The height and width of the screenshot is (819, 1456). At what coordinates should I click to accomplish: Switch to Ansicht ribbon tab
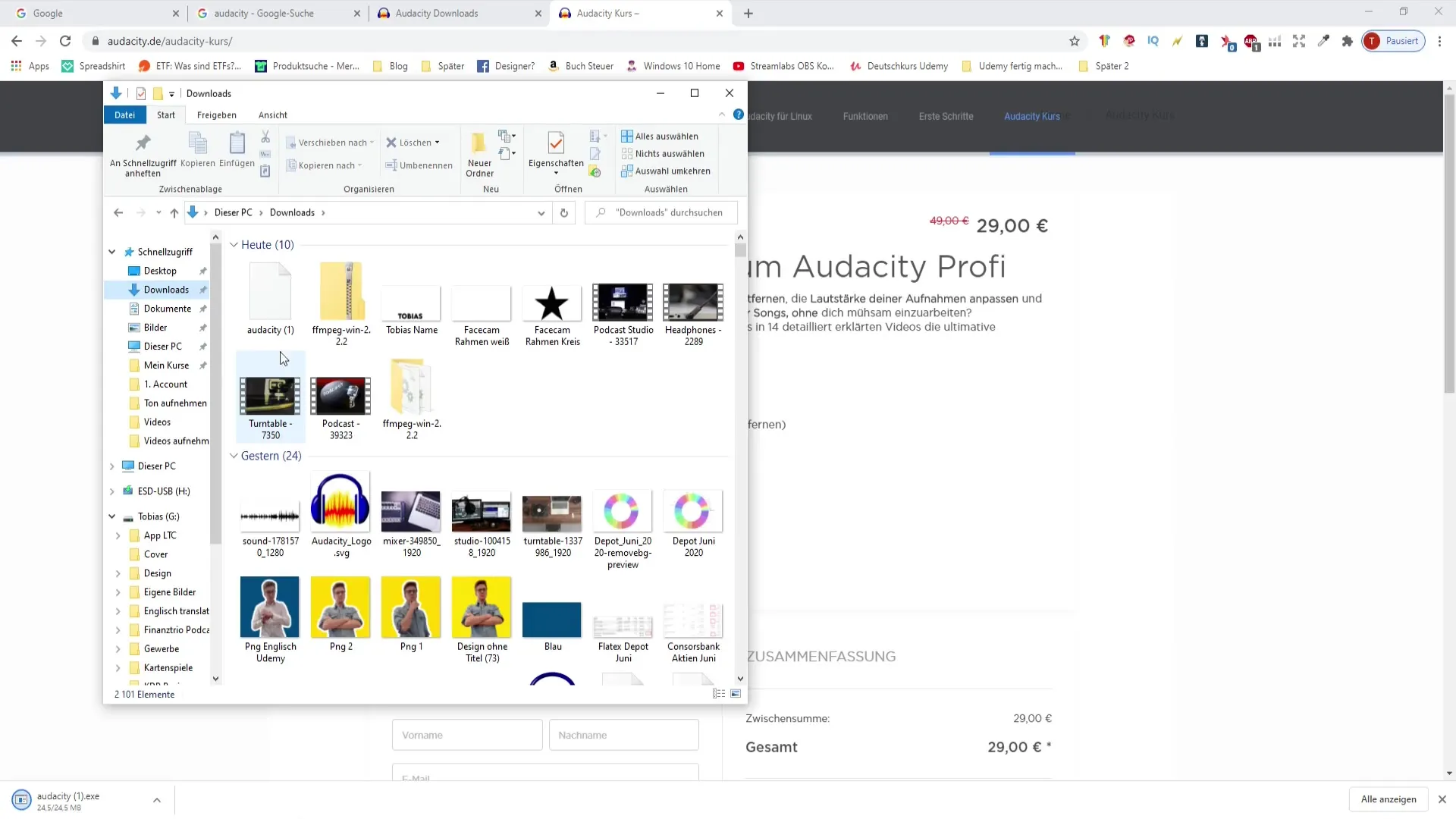[x=273, y=115]
